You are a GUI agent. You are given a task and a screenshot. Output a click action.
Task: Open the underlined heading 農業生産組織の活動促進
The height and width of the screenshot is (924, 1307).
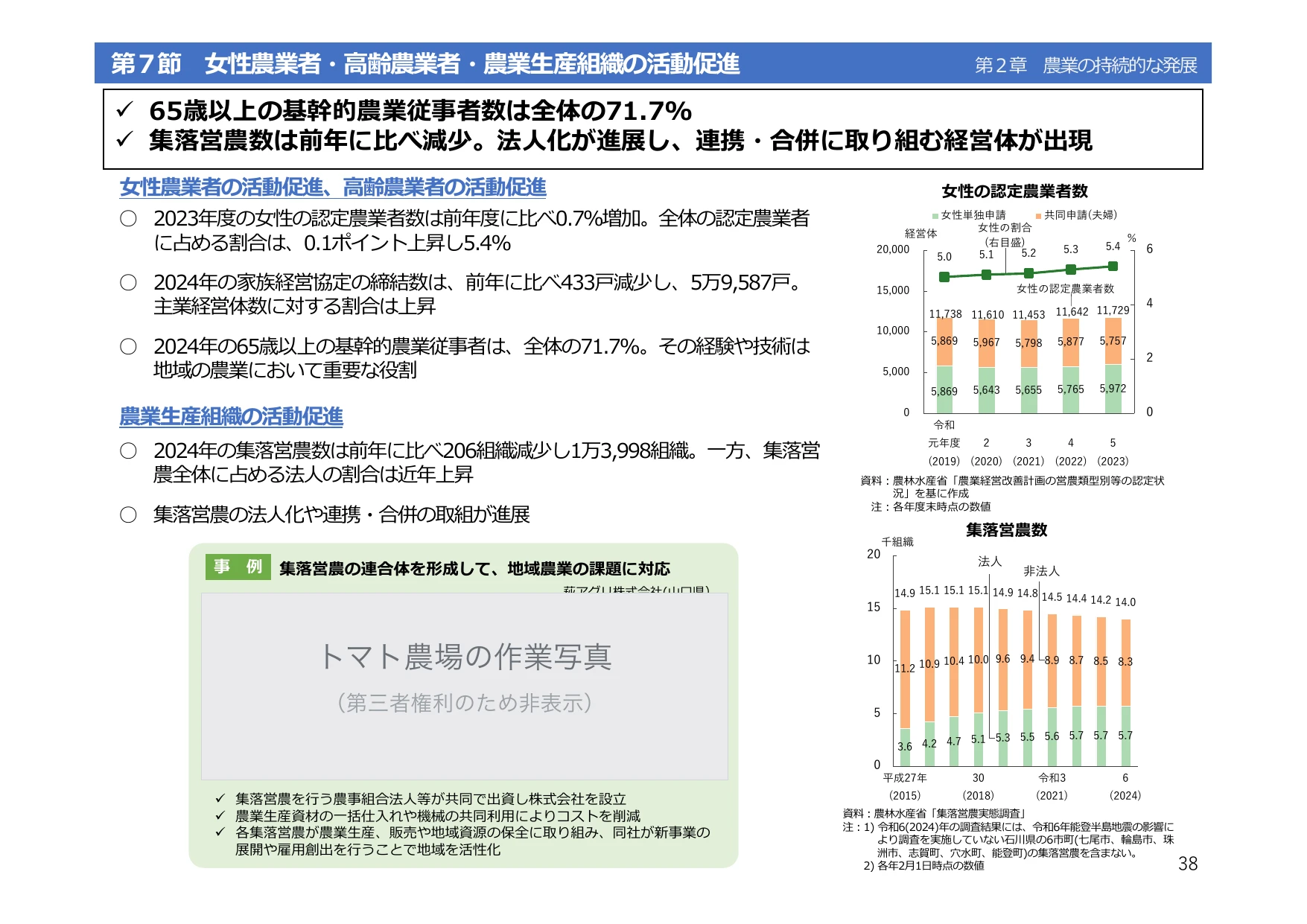click(231, 417)
